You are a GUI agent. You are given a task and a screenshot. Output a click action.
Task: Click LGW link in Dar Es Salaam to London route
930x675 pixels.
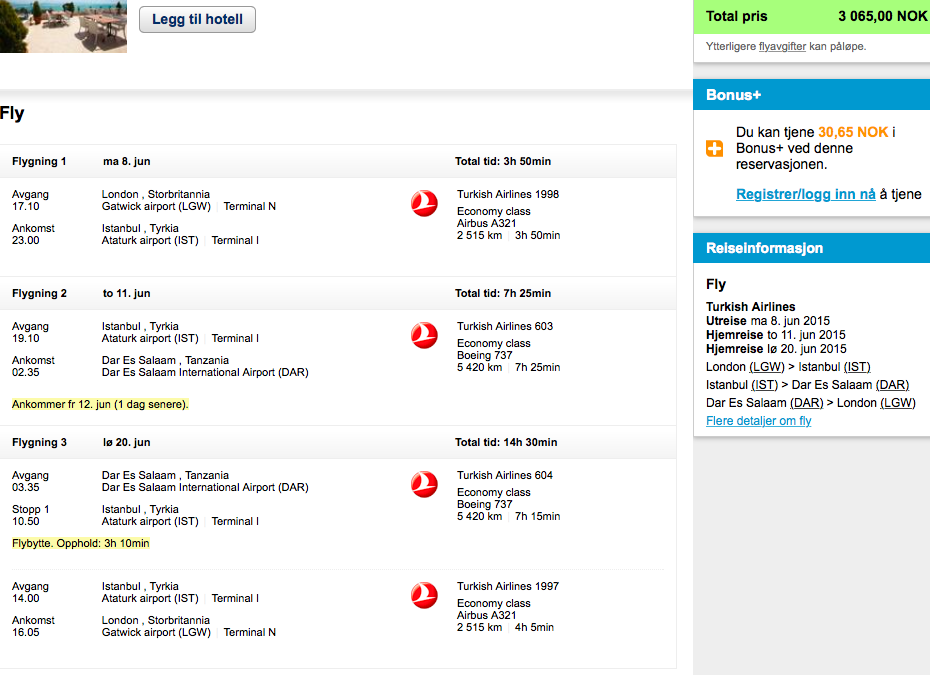tap(898, 403)
